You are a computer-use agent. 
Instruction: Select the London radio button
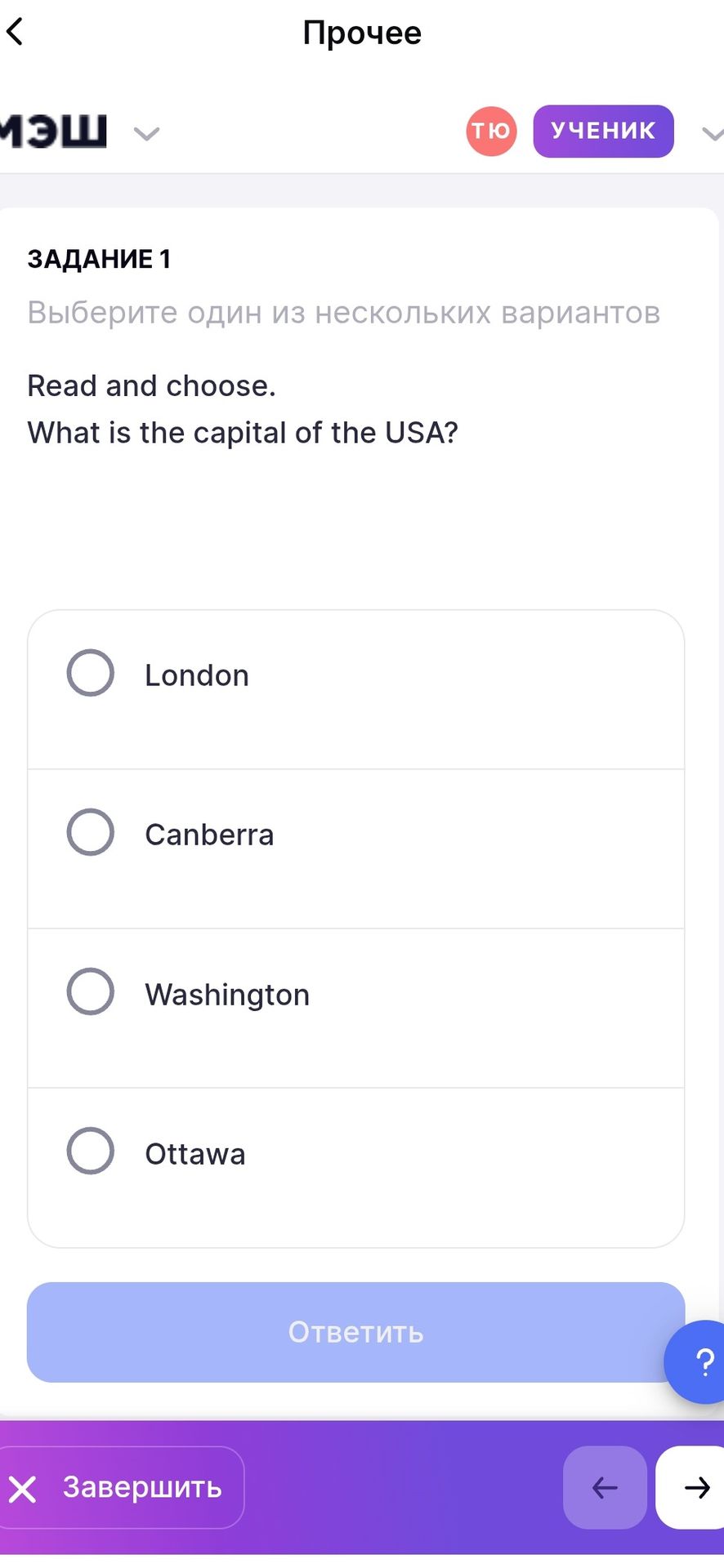pos(90,673)
